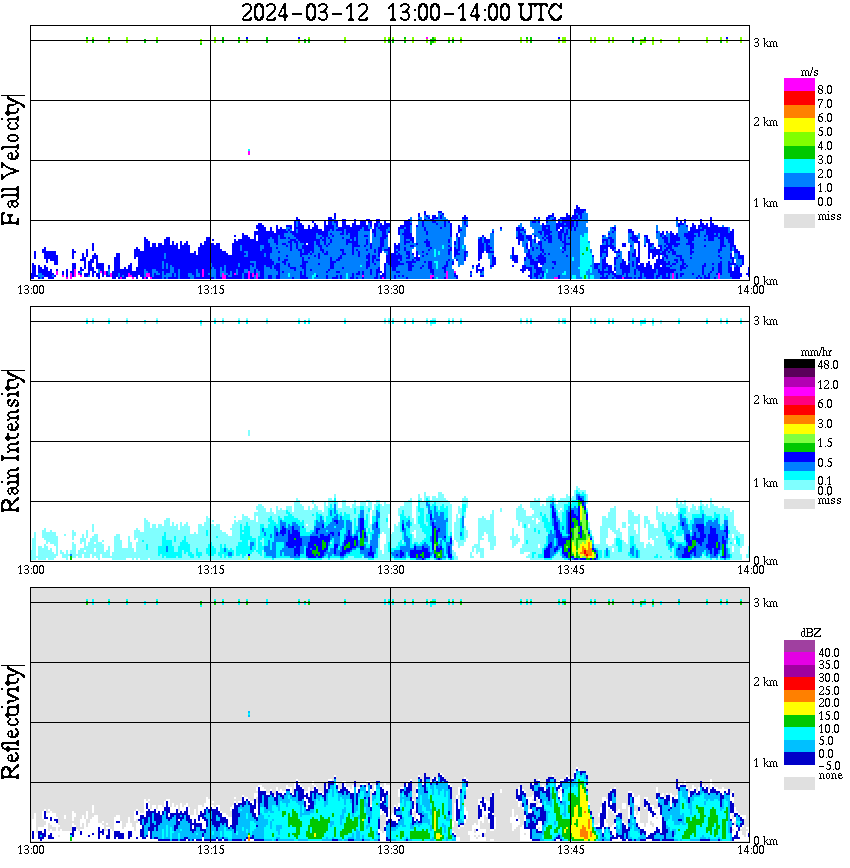The height and width of the screenshot is (868, 850).
Task: Click 13:30 under the Reflectivity panel
Action: tap(390, 850)
